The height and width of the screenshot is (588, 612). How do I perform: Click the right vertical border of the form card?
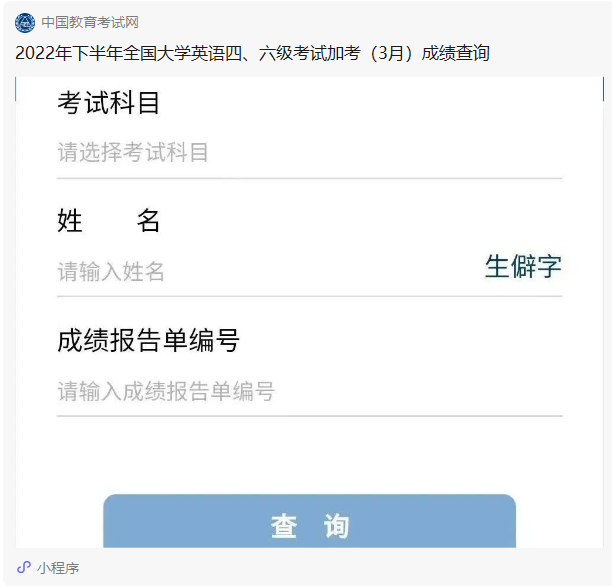click(x=603, y=89)
